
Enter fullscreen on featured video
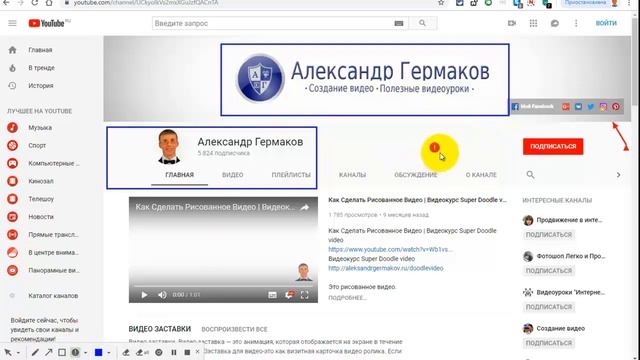[304, 295]
